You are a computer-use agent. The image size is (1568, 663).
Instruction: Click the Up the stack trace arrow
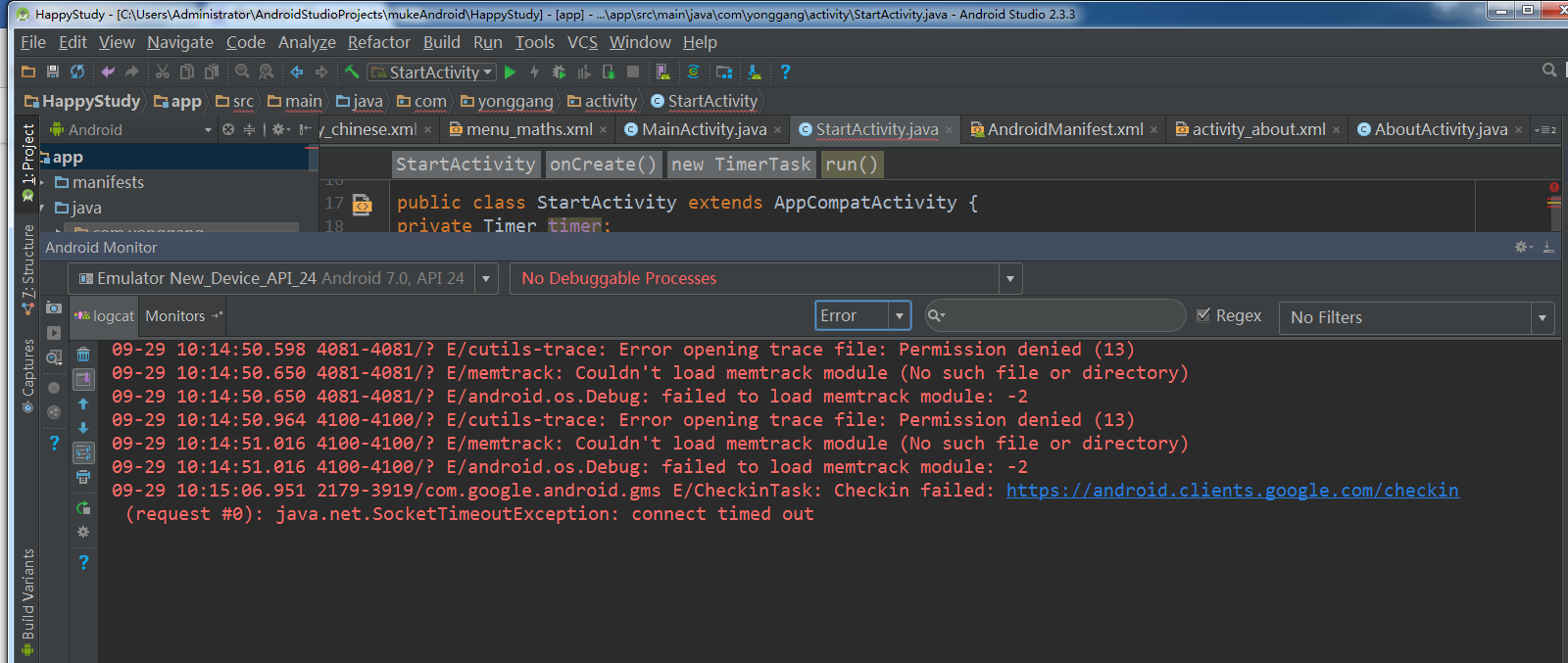83,403
